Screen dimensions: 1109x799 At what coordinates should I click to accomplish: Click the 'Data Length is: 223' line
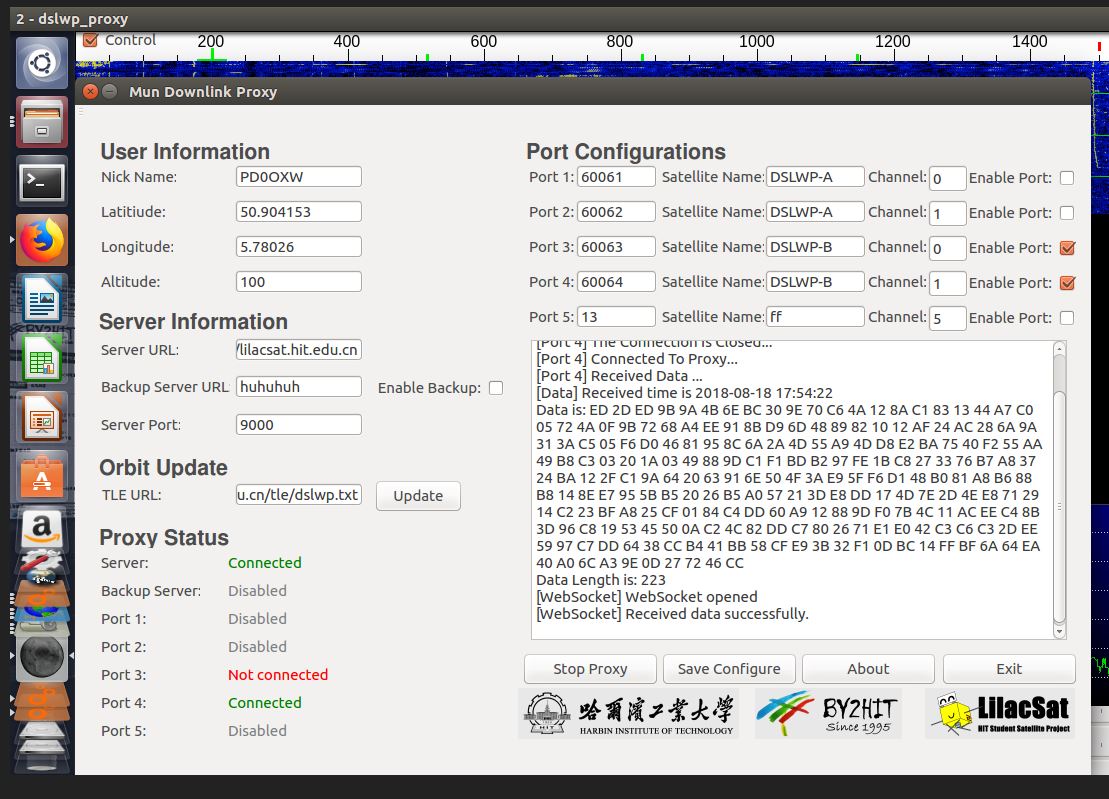pos(600,580)
